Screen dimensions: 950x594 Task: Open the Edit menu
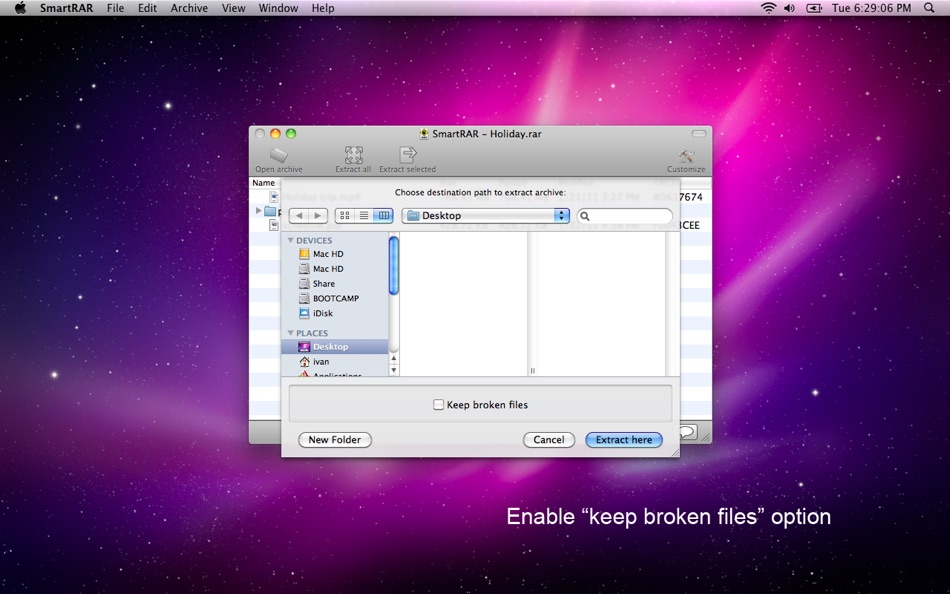pos(147,8)
